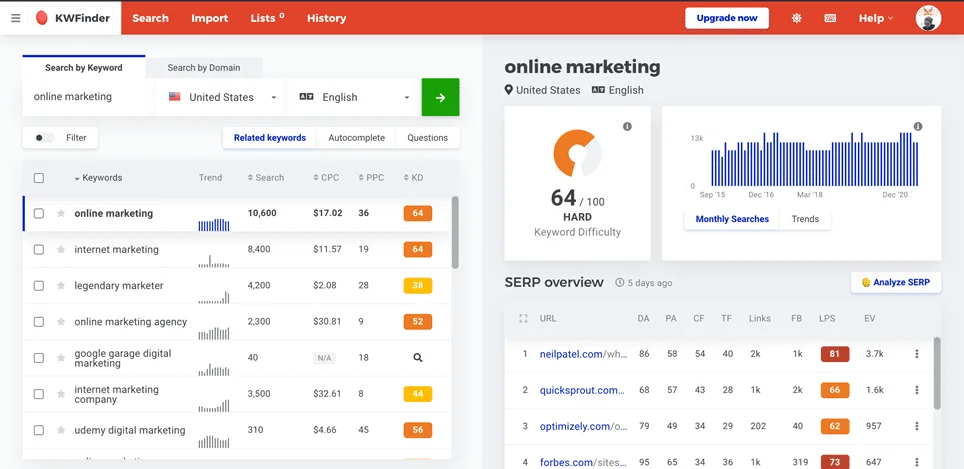Sort by the CPC column header

(x=326, y=178)
